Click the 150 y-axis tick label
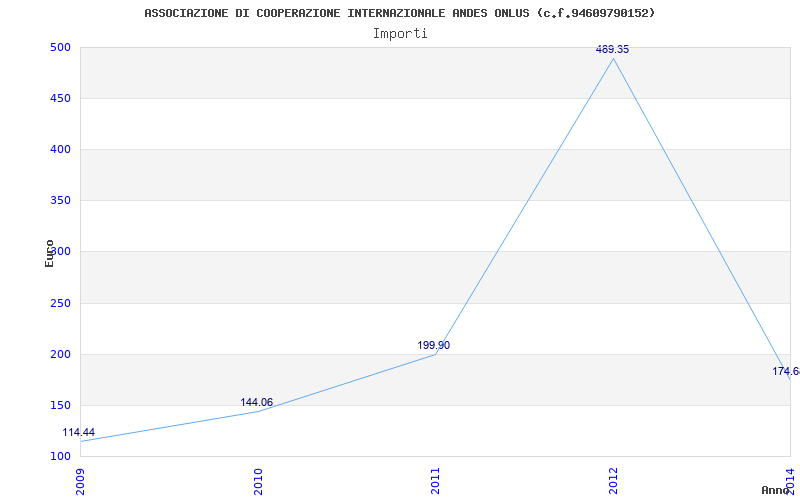 60,405
